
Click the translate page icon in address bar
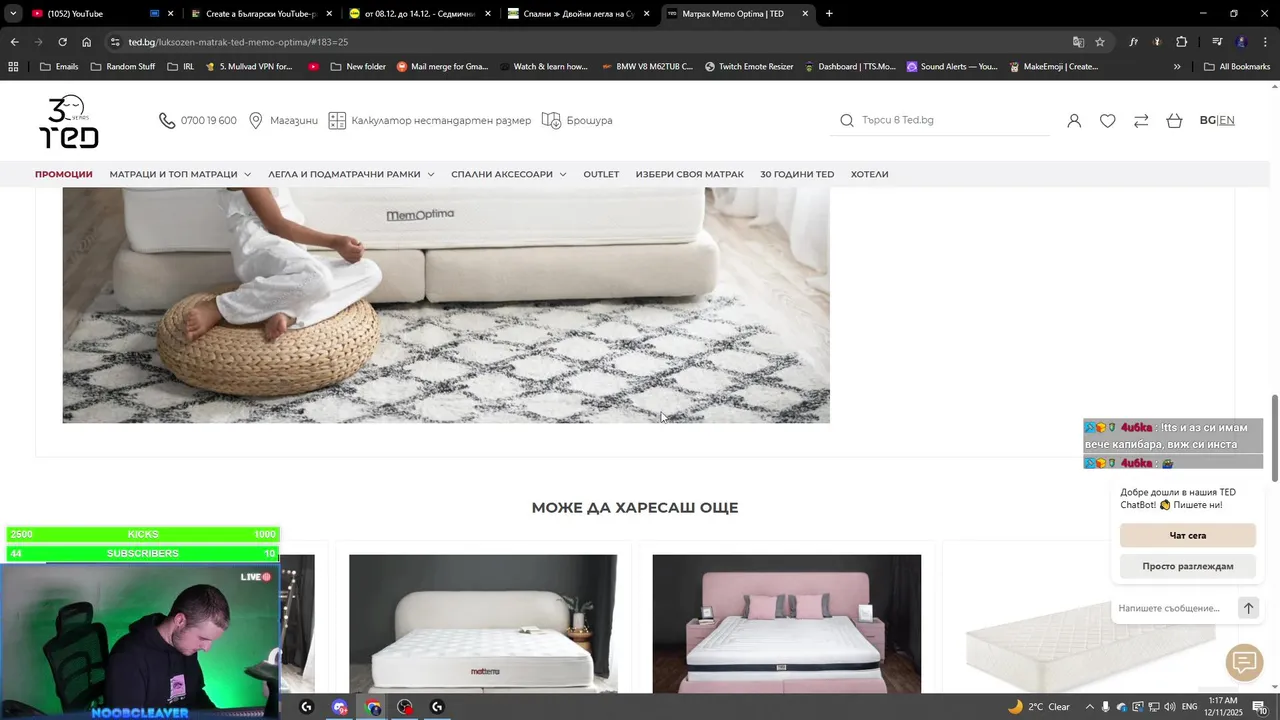coord(1078,42)
